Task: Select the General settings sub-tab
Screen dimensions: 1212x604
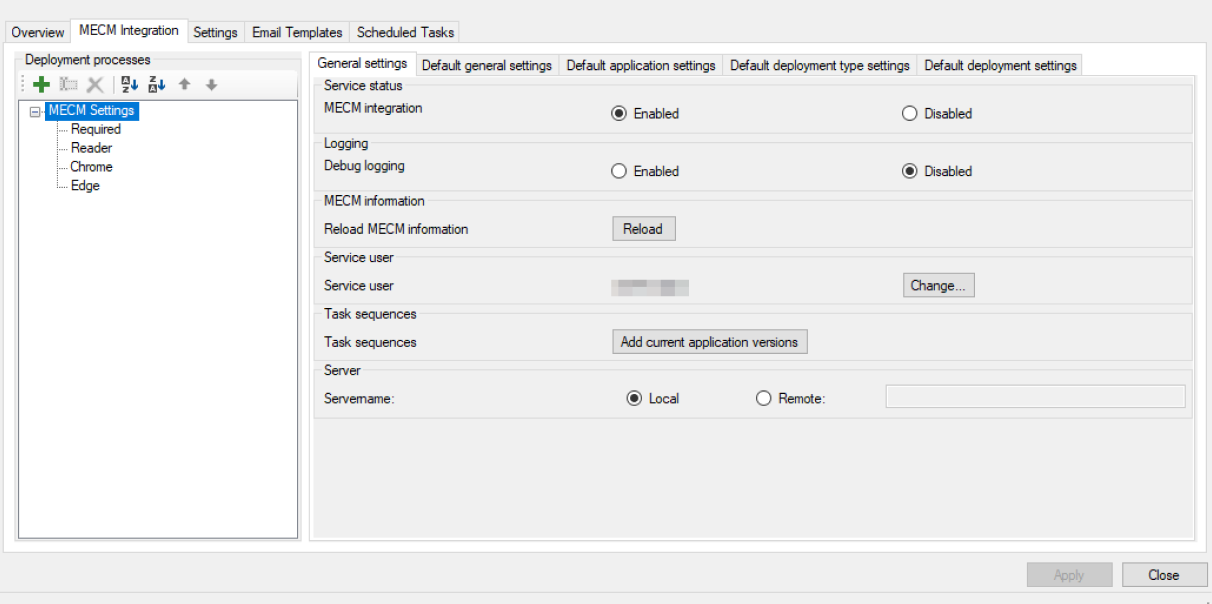Action: coord(362,63)
